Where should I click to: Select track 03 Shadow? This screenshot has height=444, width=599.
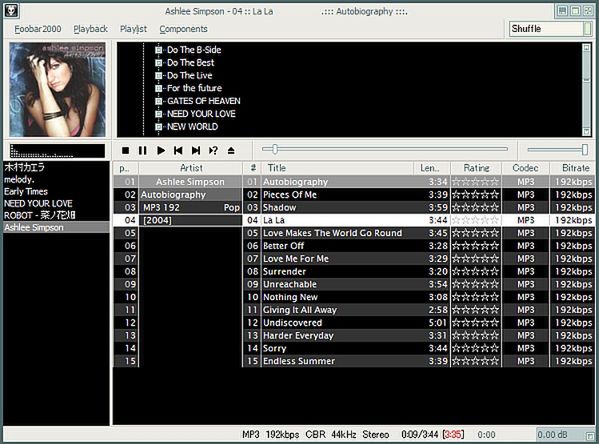click(354, 207)
